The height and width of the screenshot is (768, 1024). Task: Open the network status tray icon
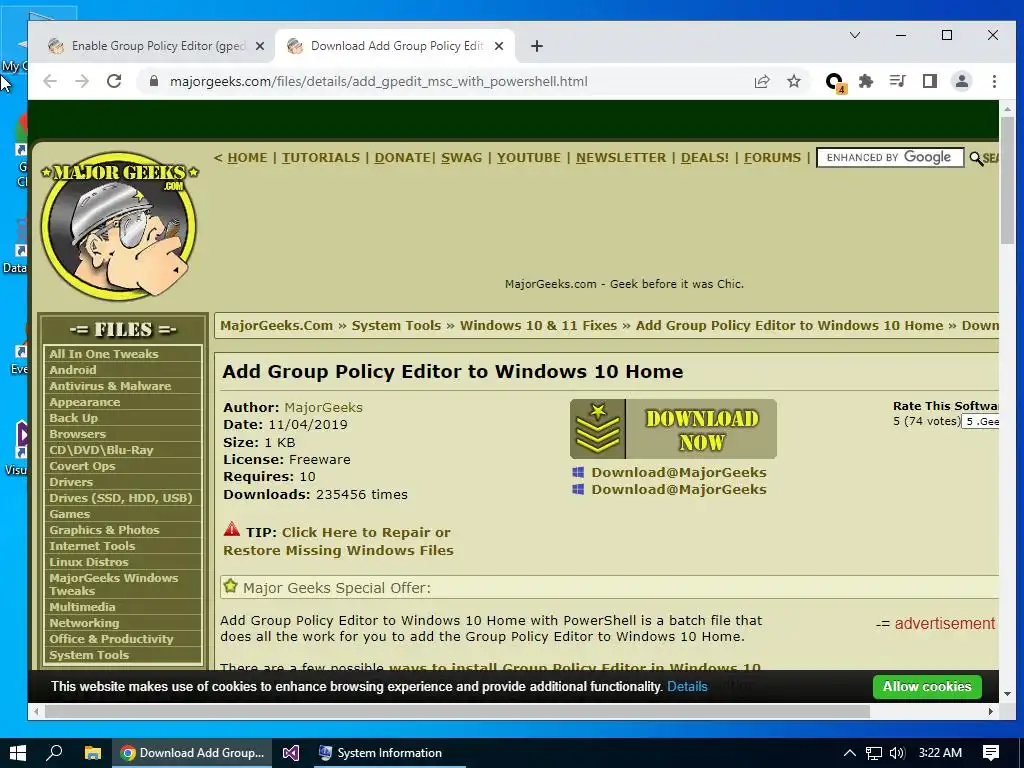click(x=873, y=753)
